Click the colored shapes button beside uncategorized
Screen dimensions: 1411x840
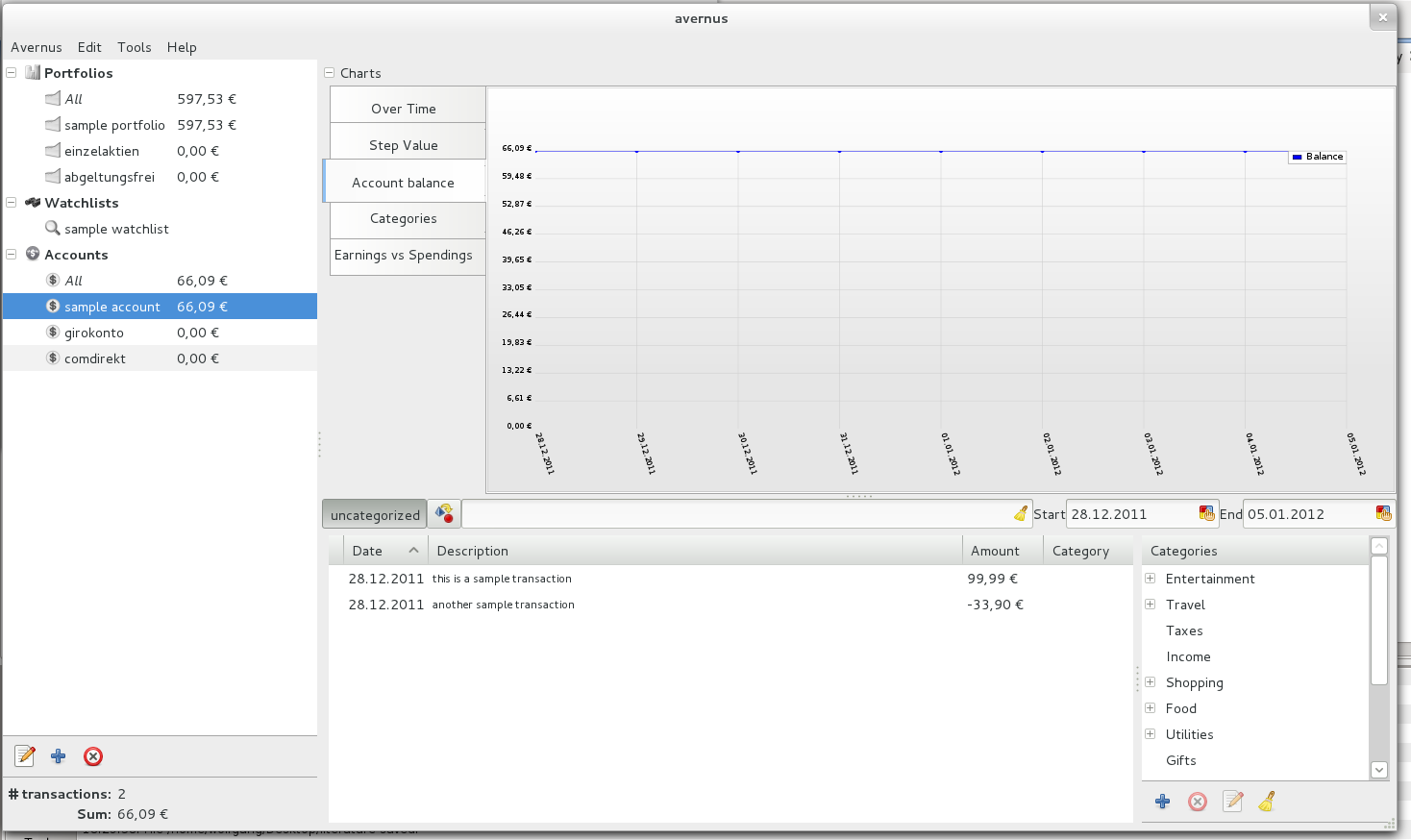click(444, 514)
